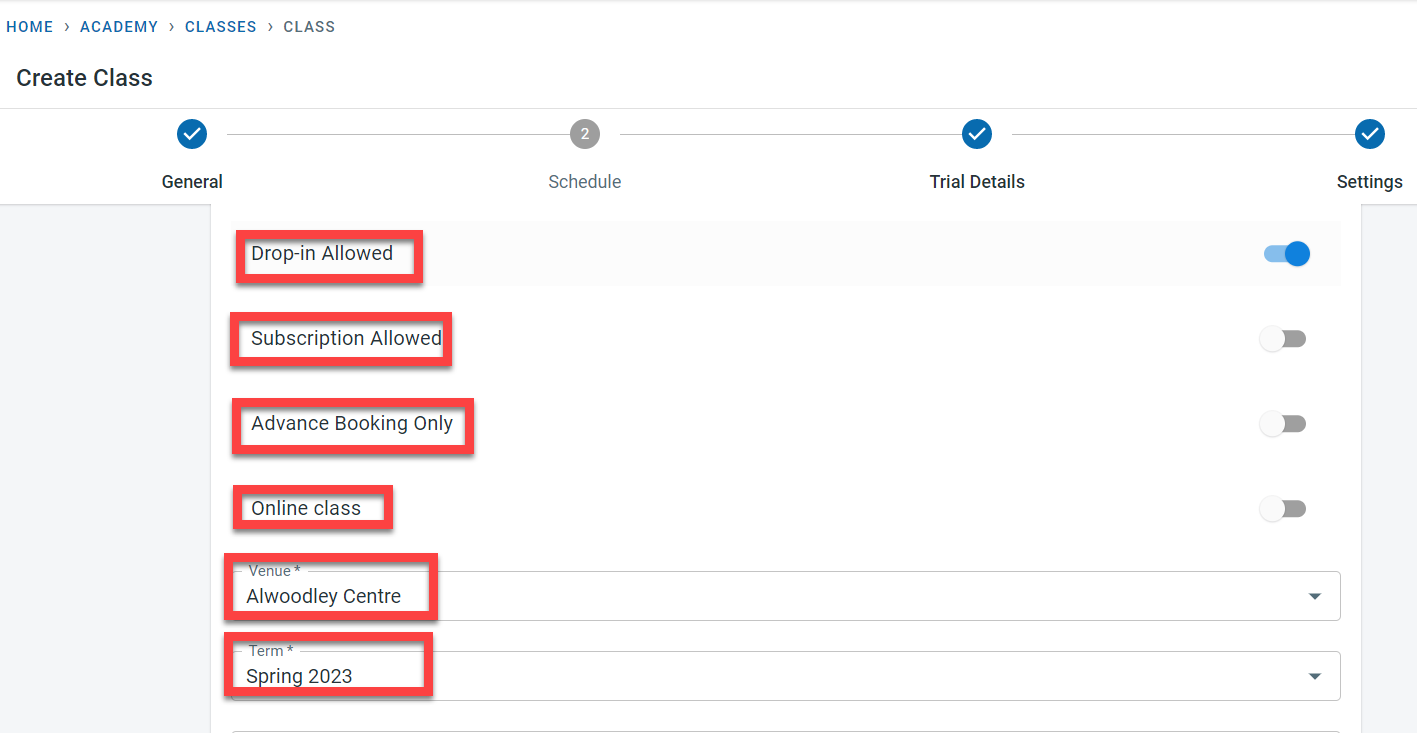
Task: Open the ACADEMY breadcrumb link
Action: click(119, 27)
